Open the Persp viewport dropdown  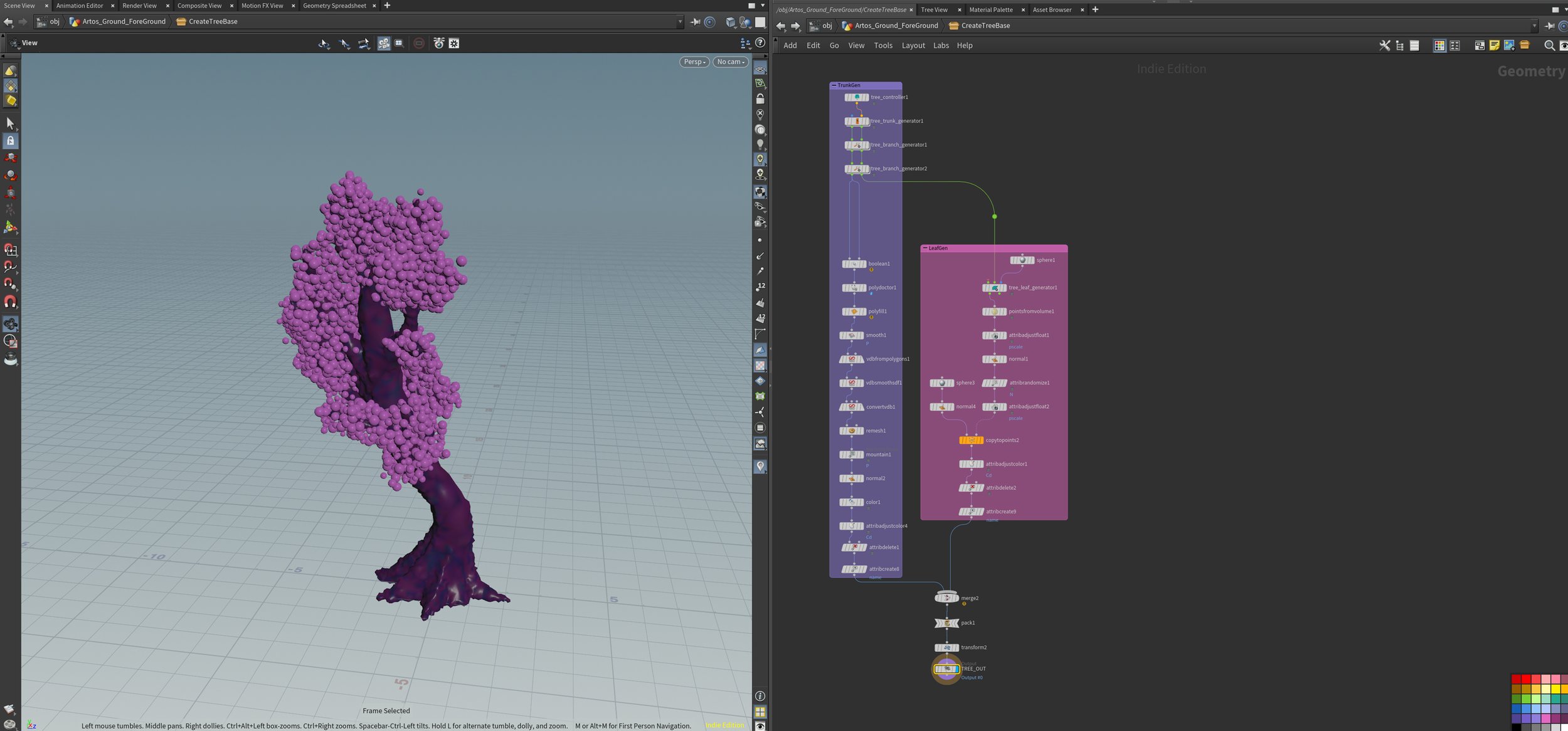click(694, 62)
